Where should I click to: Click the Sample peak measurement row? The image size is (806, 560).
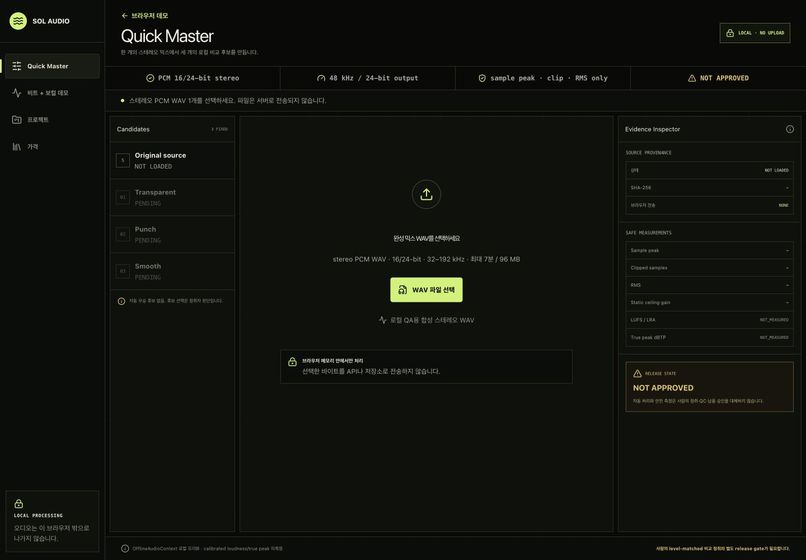click(709, 250)
